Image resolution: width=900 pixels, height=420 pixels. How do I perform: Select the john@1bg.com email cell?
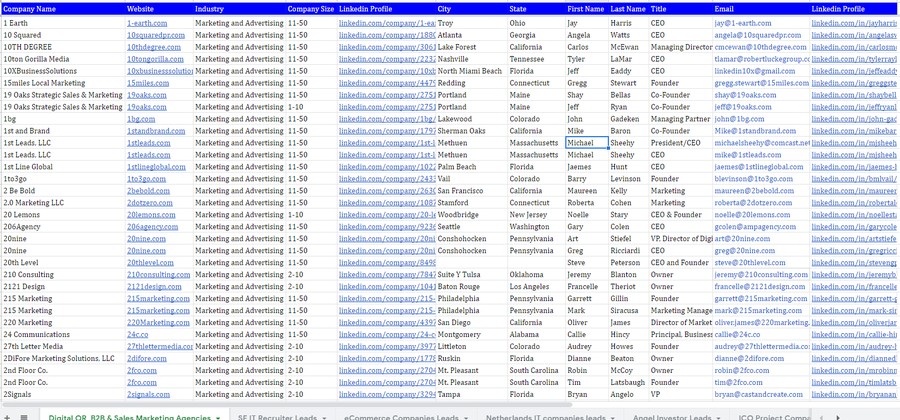[x=761, y=119]
